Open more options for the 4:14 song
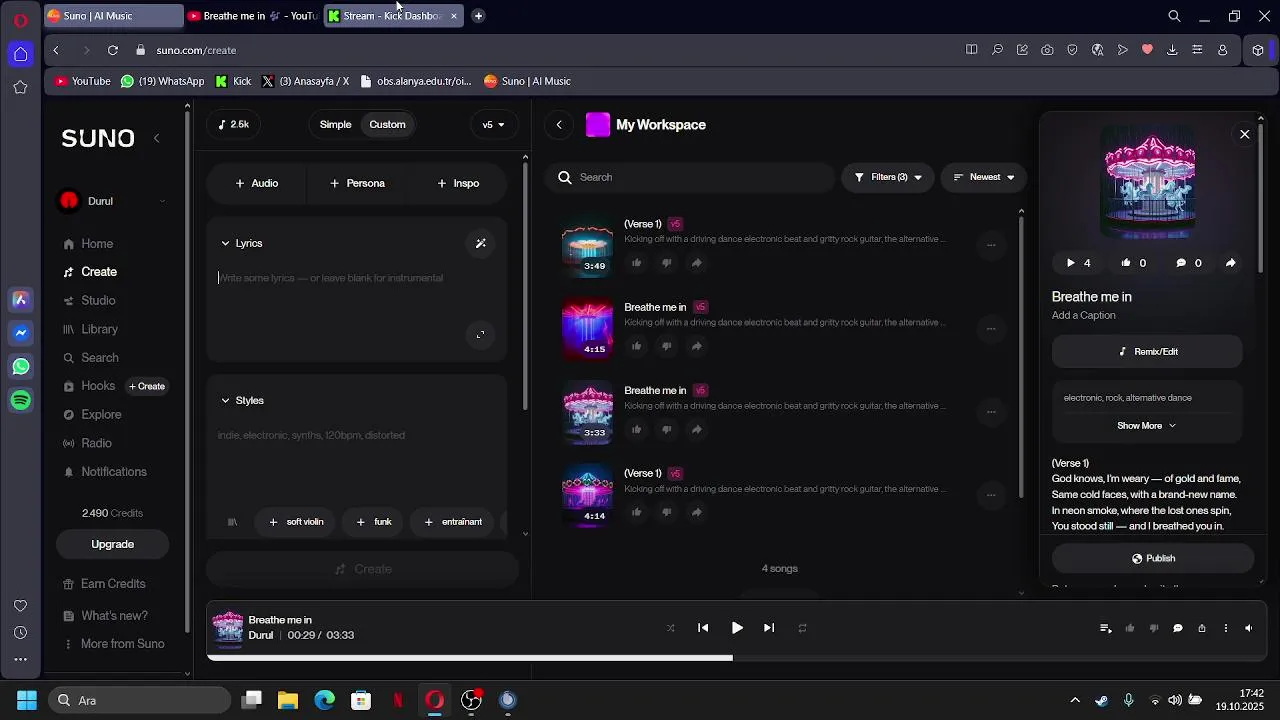This screenshot has height=720, width=1280. tap(991, 495)
